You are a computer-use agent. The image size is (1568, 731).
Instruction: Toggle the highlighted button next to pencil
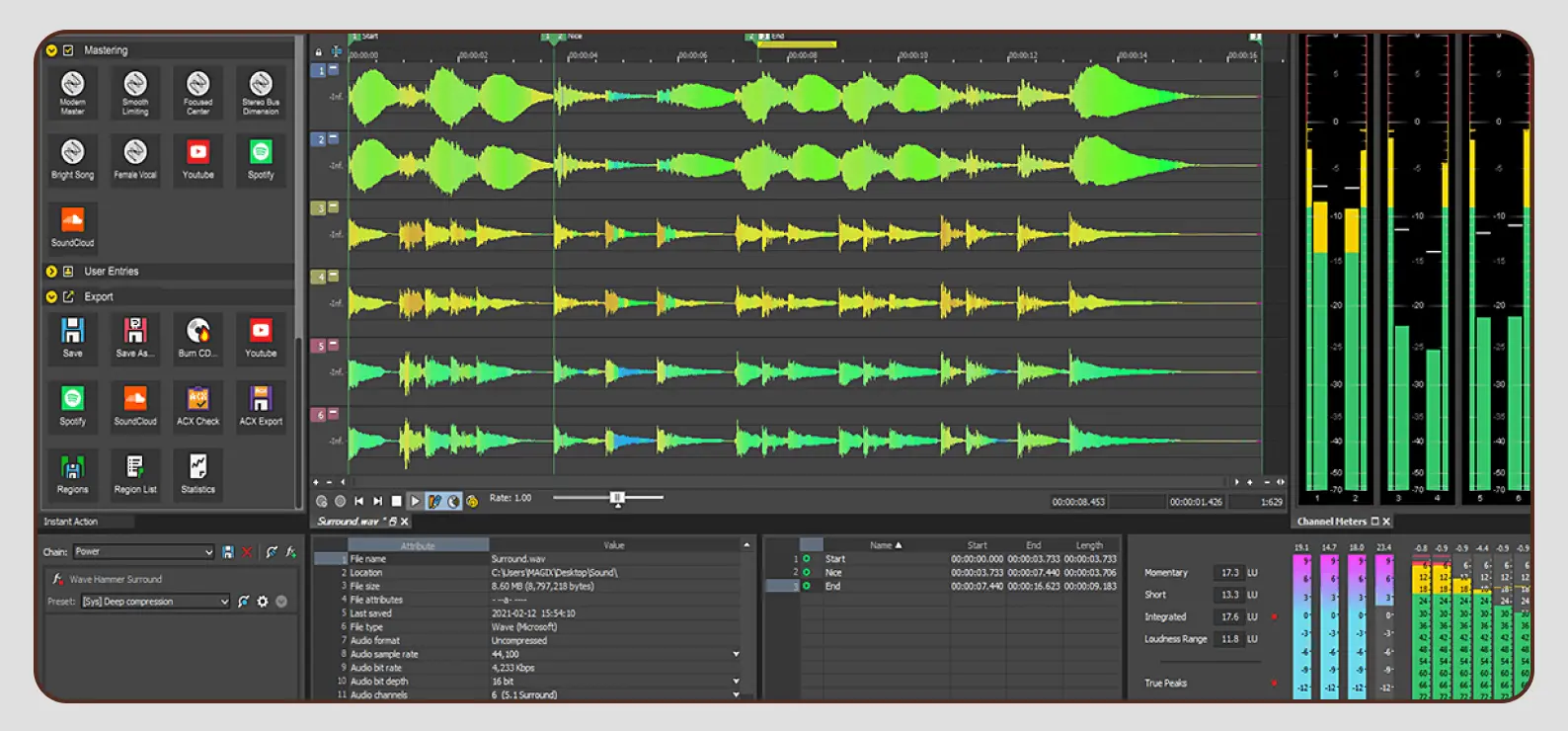click(x=454, y=502)
